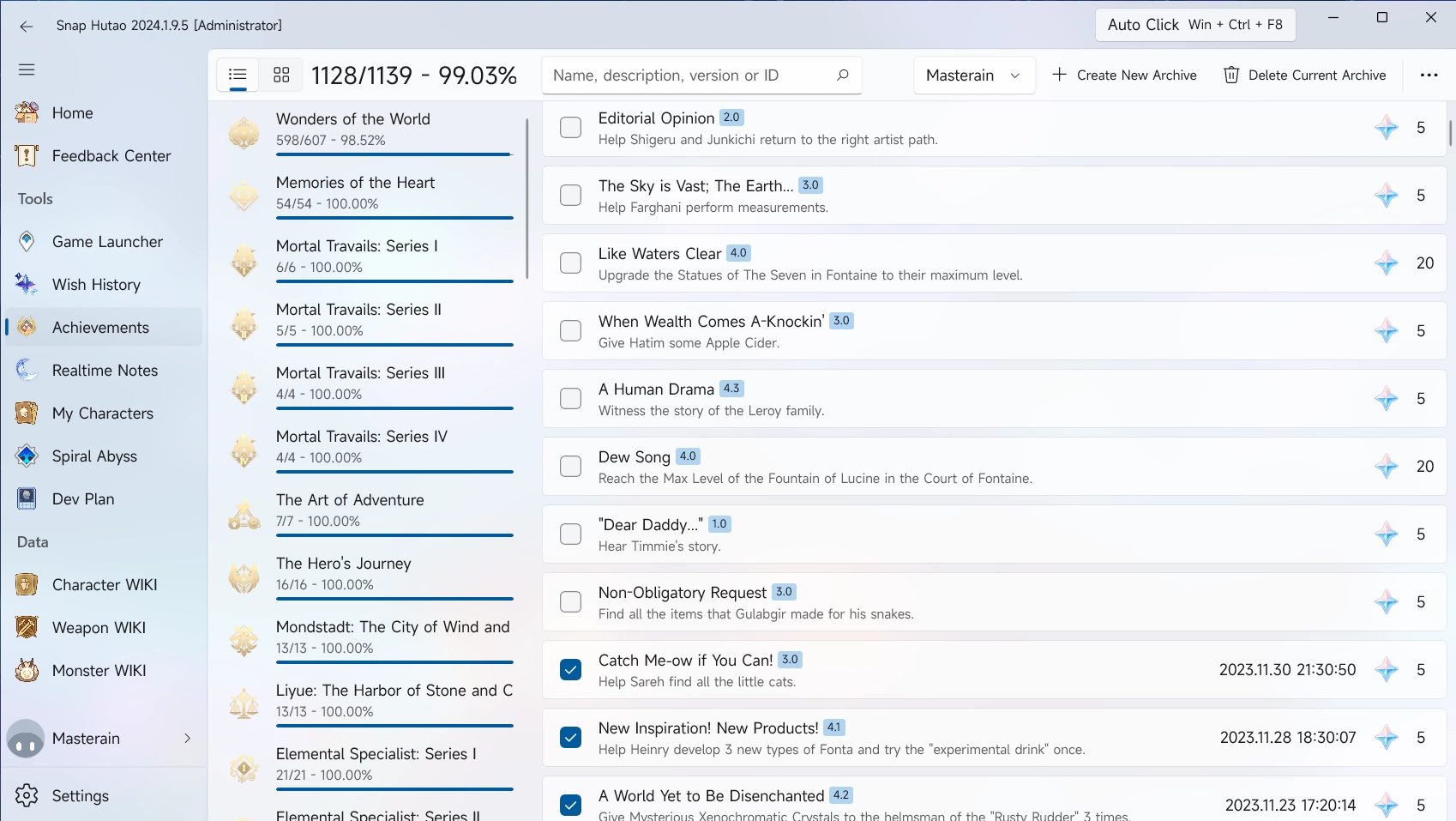Check the Non-Obligatory Request achievement
This screenshot has height=821, width=1456.
point(570,601)
